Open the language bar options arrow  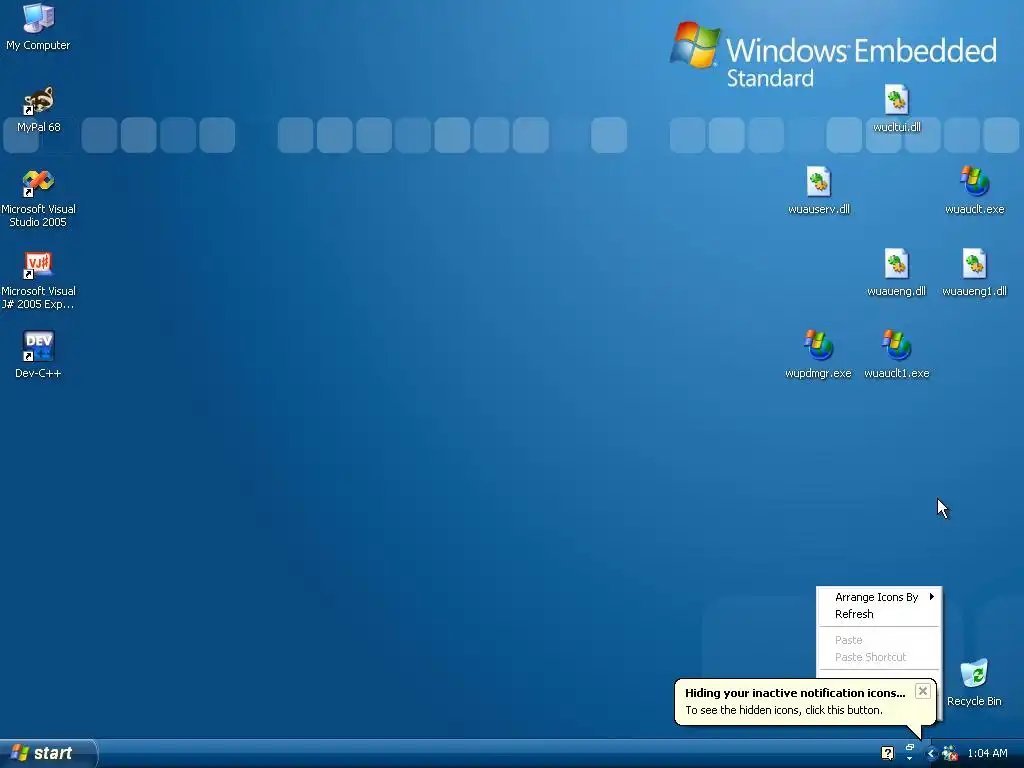pos(909,758)
